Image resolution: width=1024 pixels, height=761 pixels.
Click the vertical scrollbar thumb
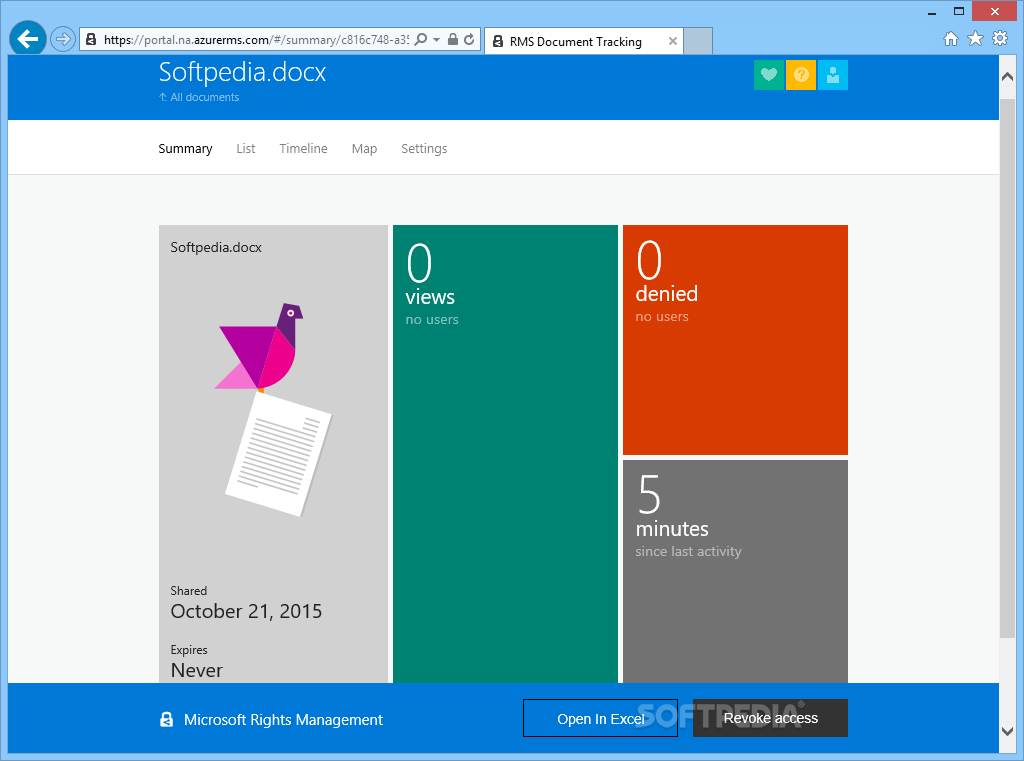coord(1007,368)
